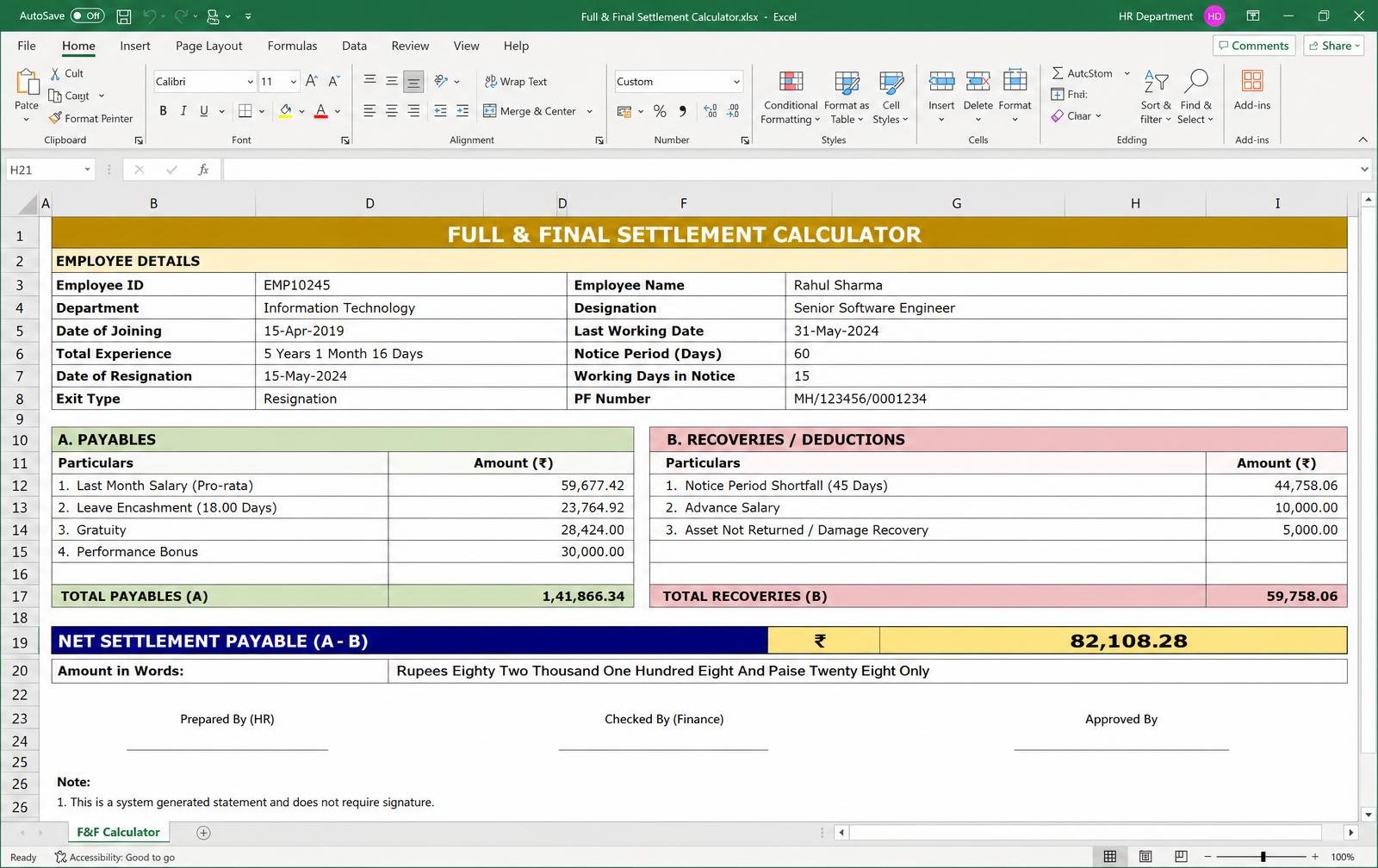Select the Format Painter tool
This screenshot has height=868, width=1378.
coord(90,118)
